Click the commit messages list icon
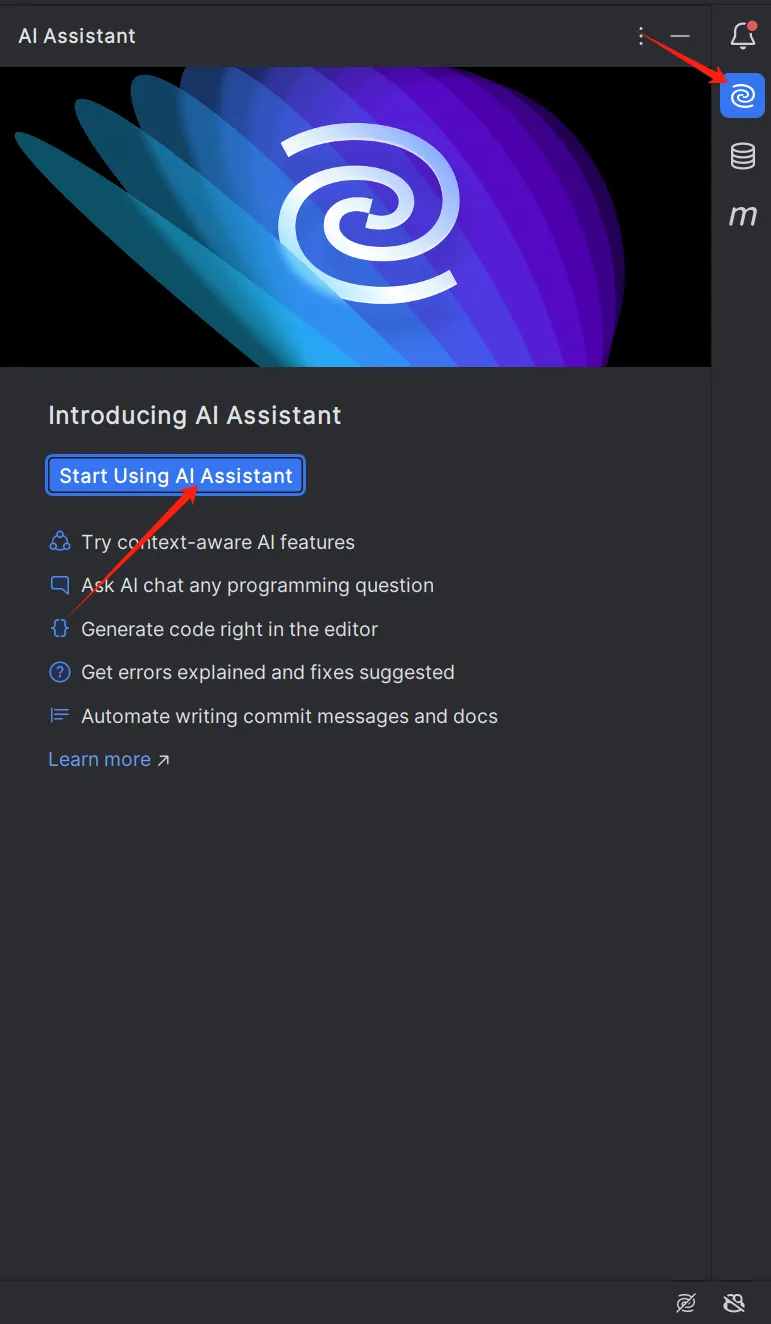This screenshot has width=771, height=1324. [x=60, y=716]
